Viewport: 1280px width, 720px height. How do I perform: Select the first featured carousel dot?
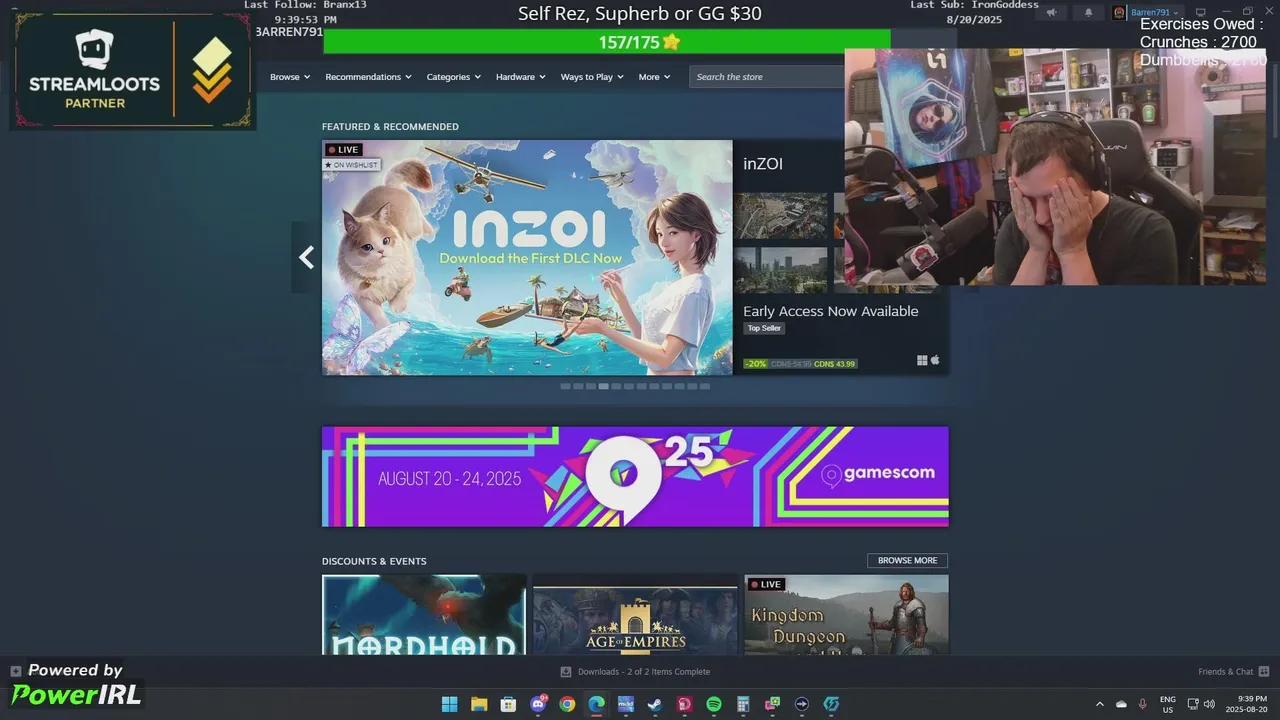[x=565, y=386]
